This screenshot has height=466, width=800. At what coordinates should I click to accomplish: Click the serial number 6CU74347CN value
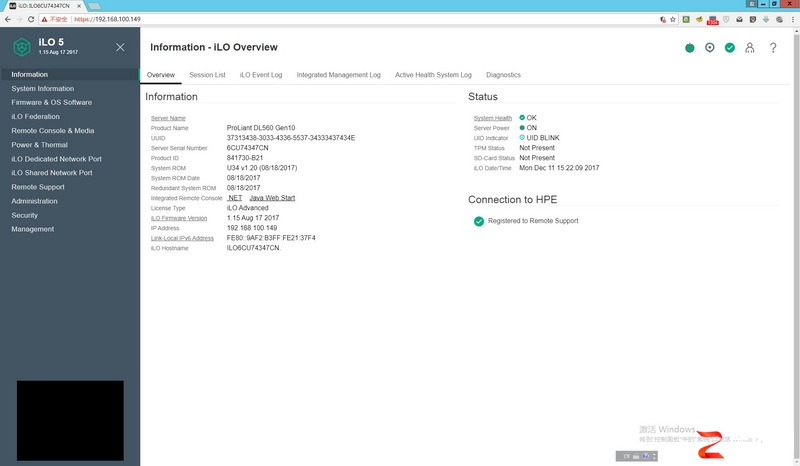coord(247,148)
